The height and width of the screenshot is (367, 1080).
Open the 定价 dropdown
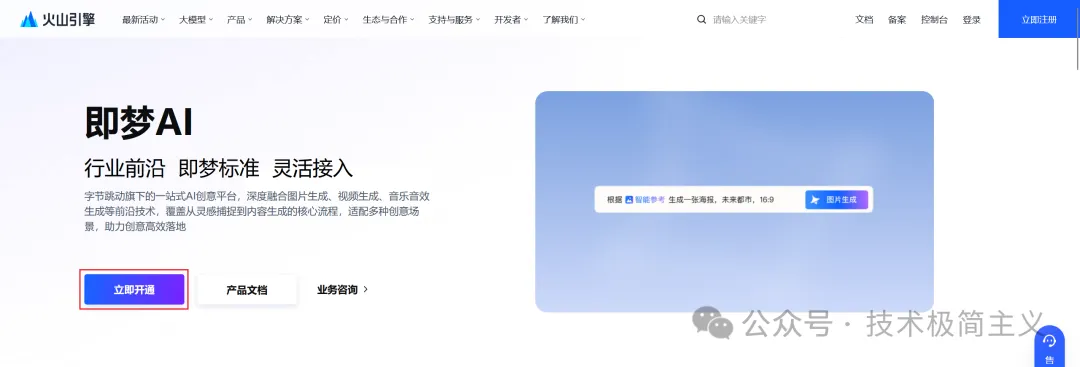point(336,19)
